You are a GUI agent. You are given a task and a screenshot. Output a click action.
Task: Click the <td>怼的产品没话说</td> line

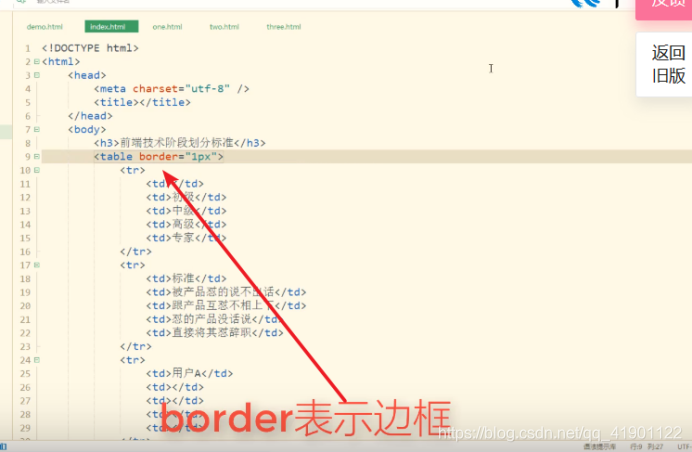click(x=214, y=319)
